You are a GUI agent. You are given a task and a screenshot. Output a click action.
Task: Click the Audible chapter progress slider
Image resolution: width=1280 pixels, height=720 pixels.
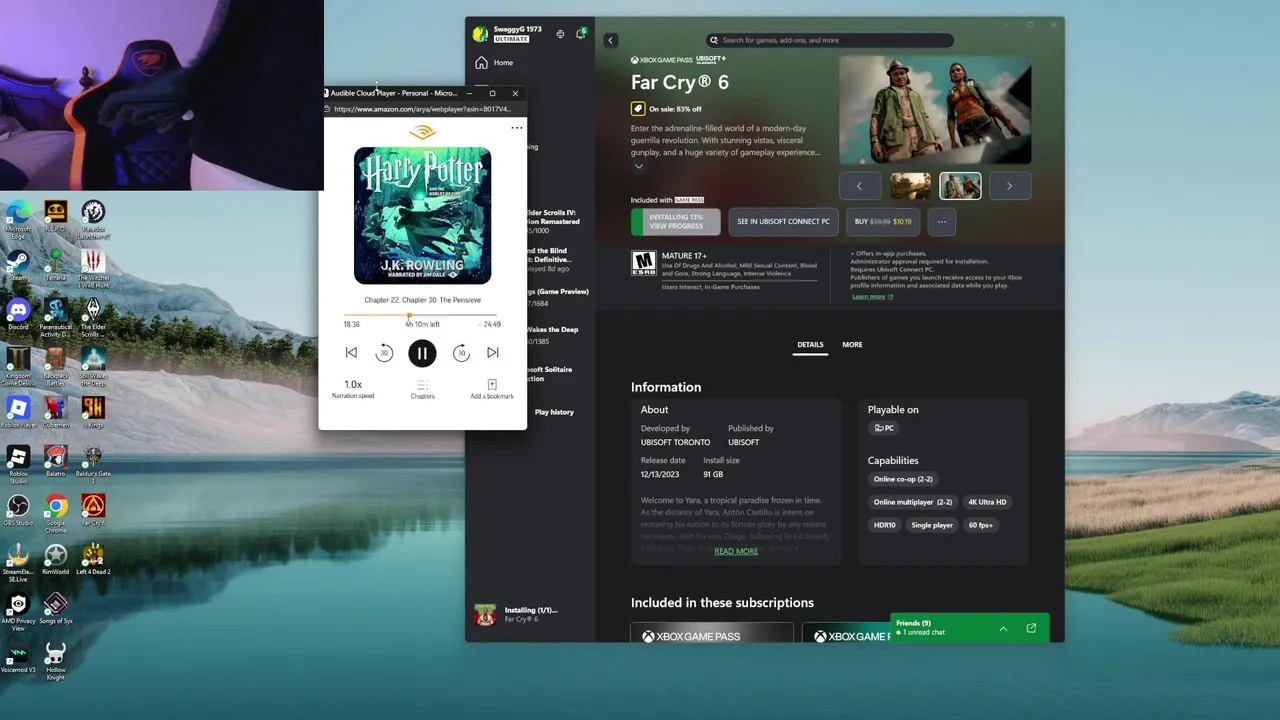[422, 316]
